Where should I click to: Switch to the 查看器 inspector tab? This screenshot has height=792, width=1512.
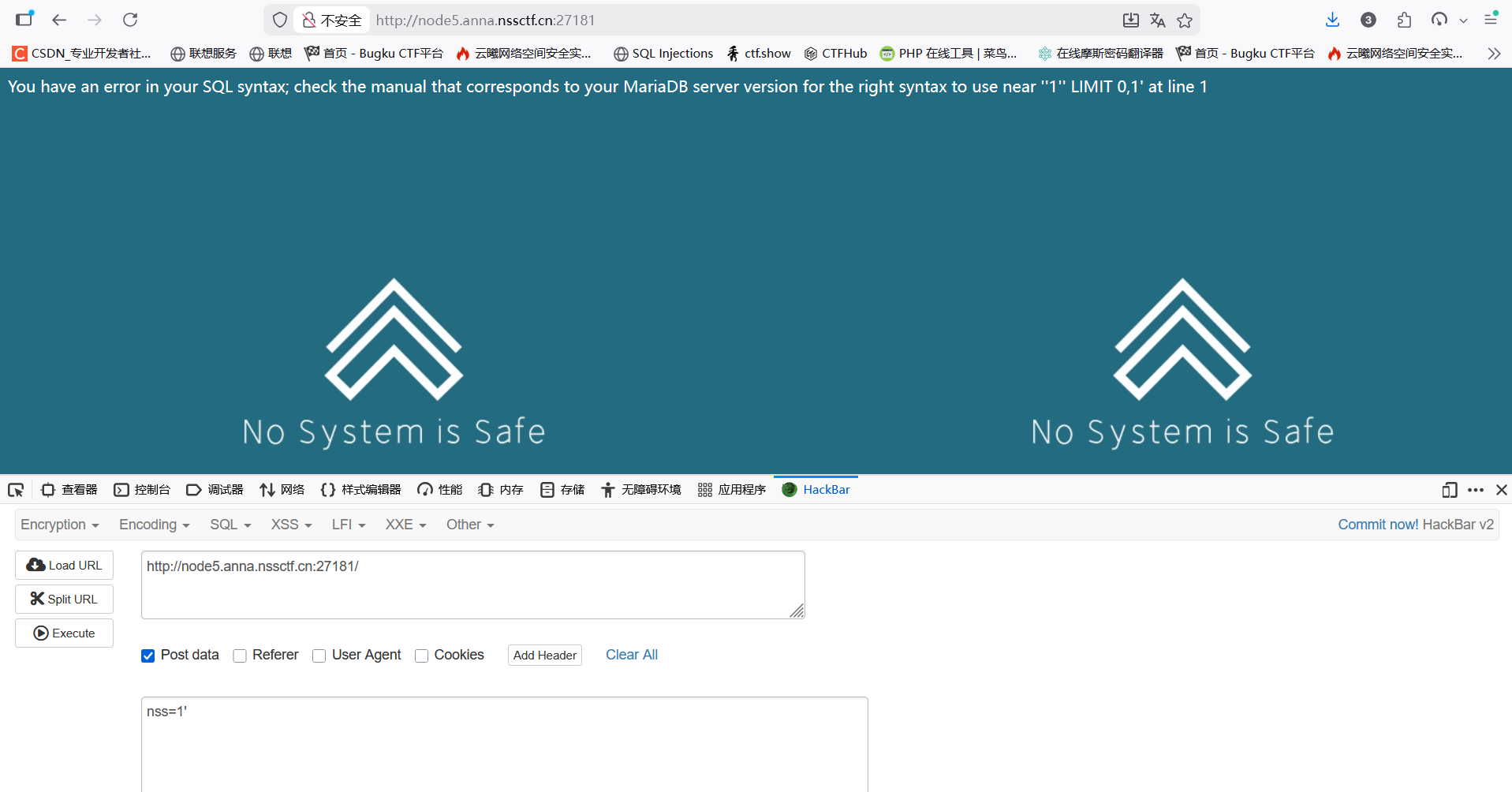[x=69, y=490]
